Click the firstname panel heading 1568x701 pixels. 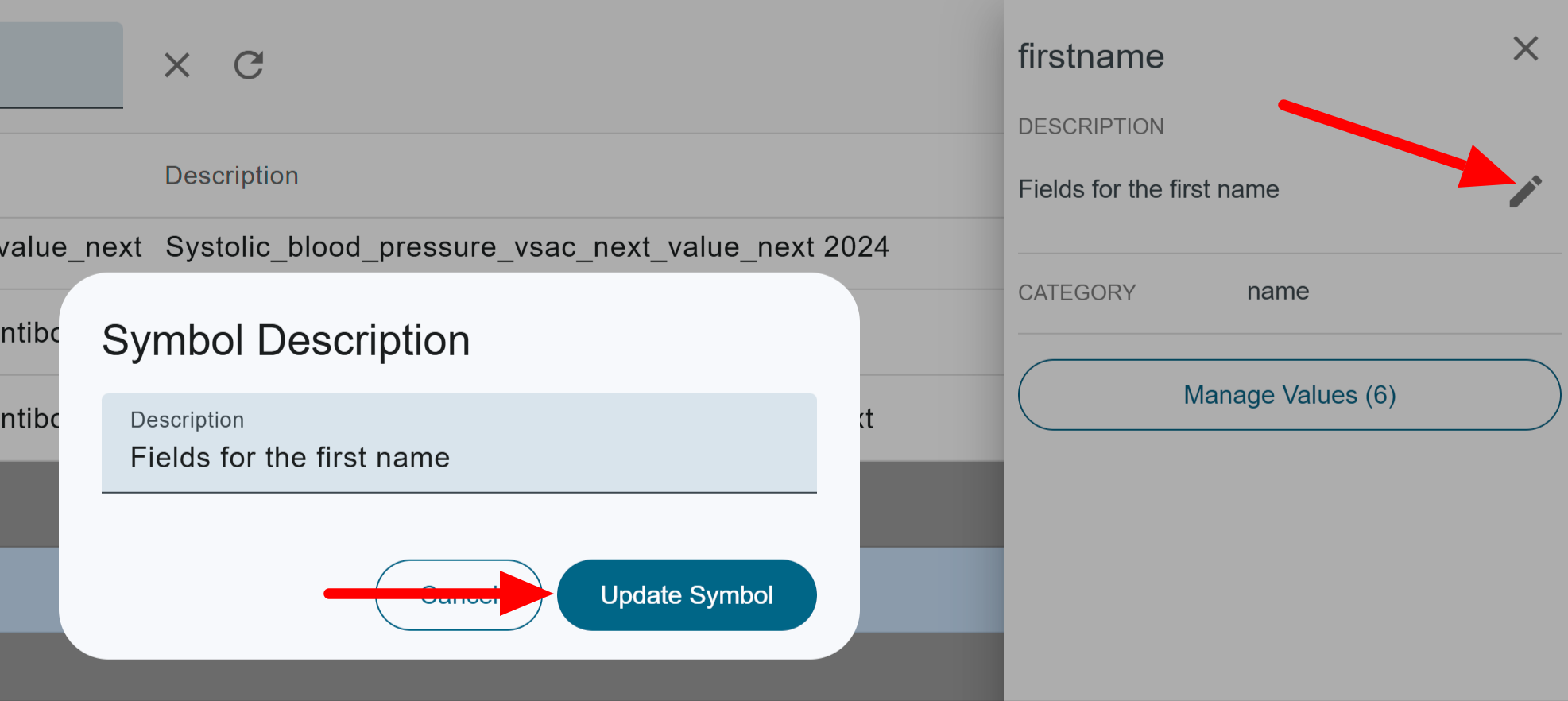(x=1091, y=56)
